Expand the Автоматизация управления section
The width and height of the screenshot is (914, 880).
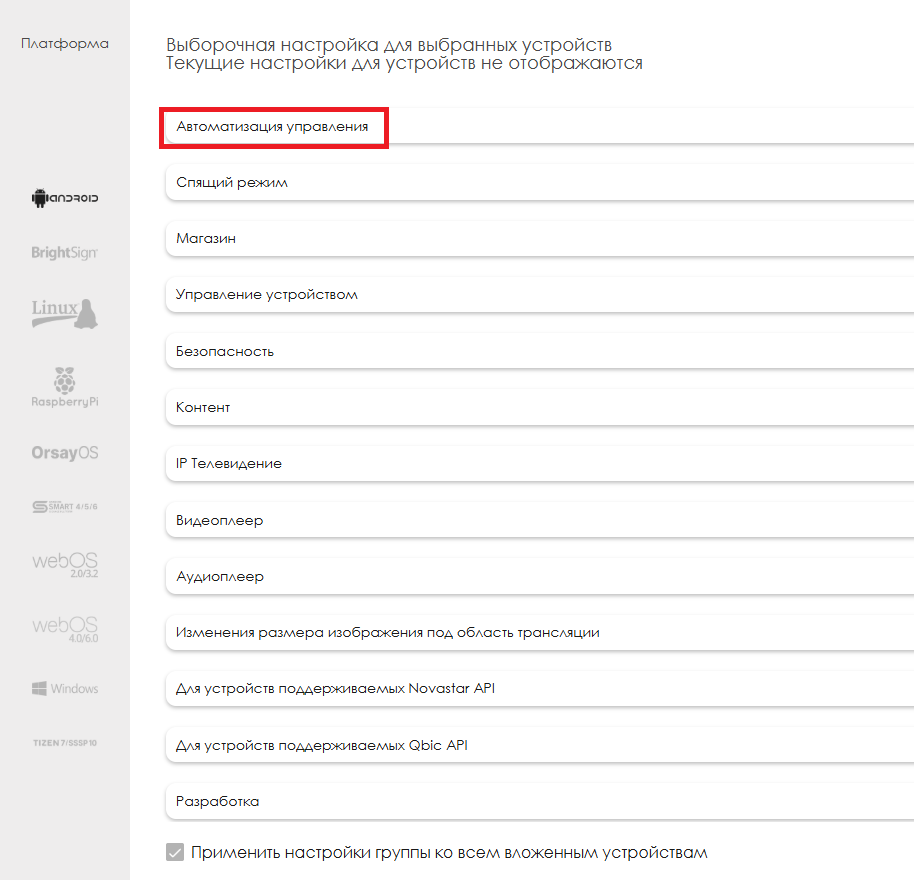click(x=273, y=128)
